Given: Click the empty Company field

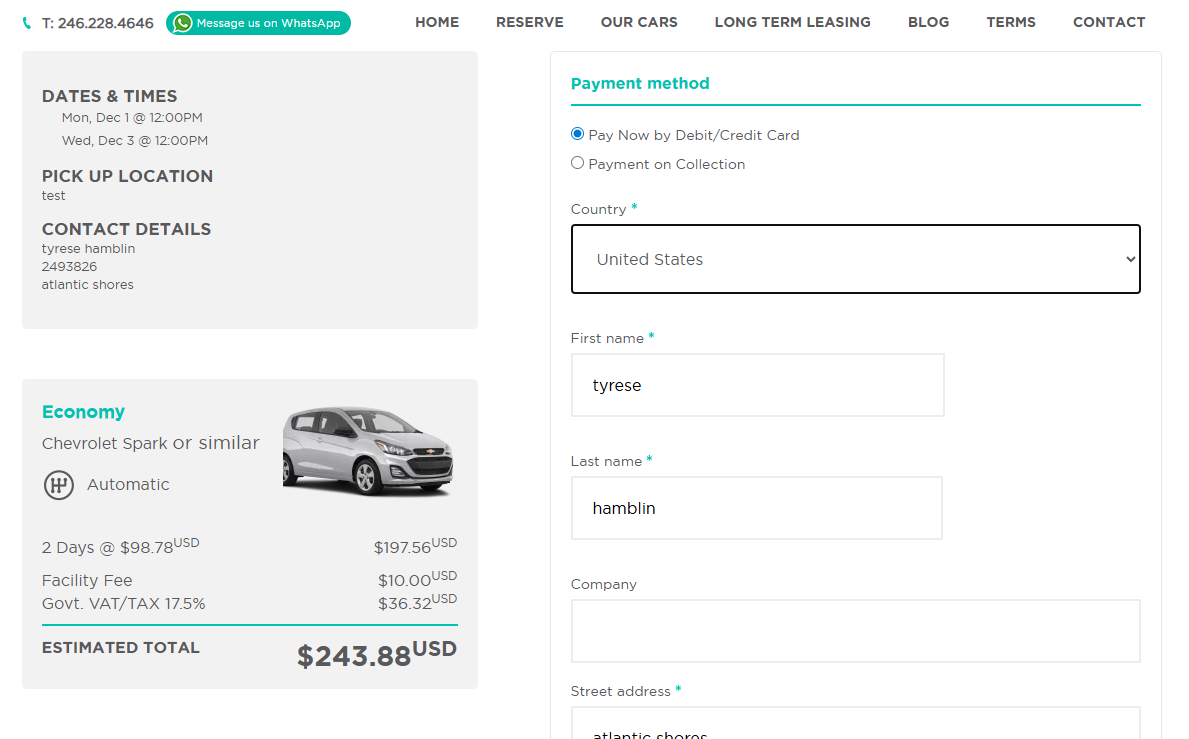Looking at the screenshot, I should click(x=855, y=631).
